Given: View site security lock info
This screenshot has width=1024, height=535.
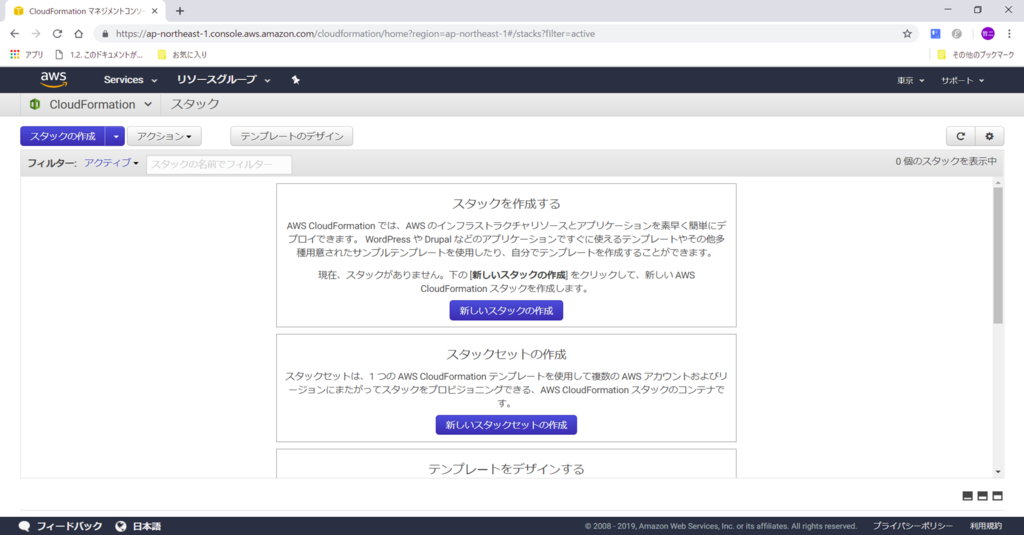Looking at the screenshot, I should point(105,33).
